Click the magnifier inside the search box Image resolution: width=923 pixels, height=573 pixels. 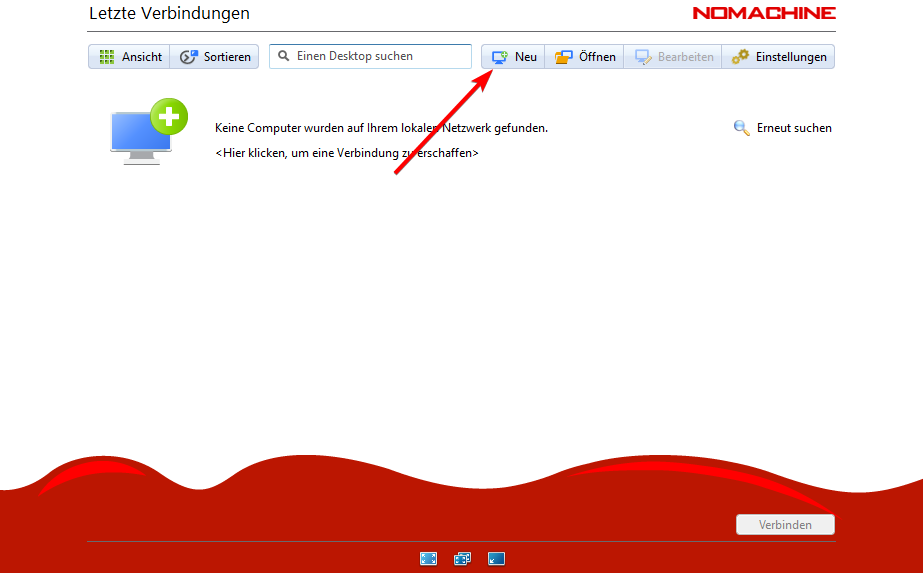pyautogui.click(x=284, y=57)
